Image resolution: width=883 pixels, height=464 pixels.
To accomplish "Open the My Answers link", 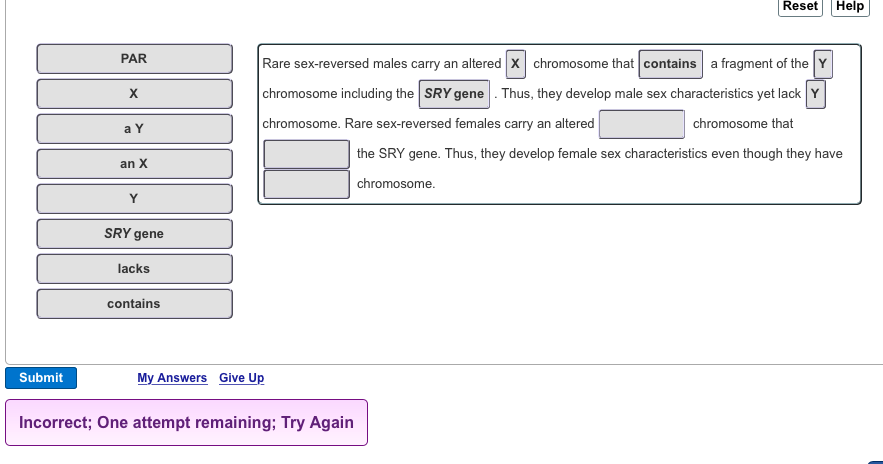I will (x=172, y=378).
